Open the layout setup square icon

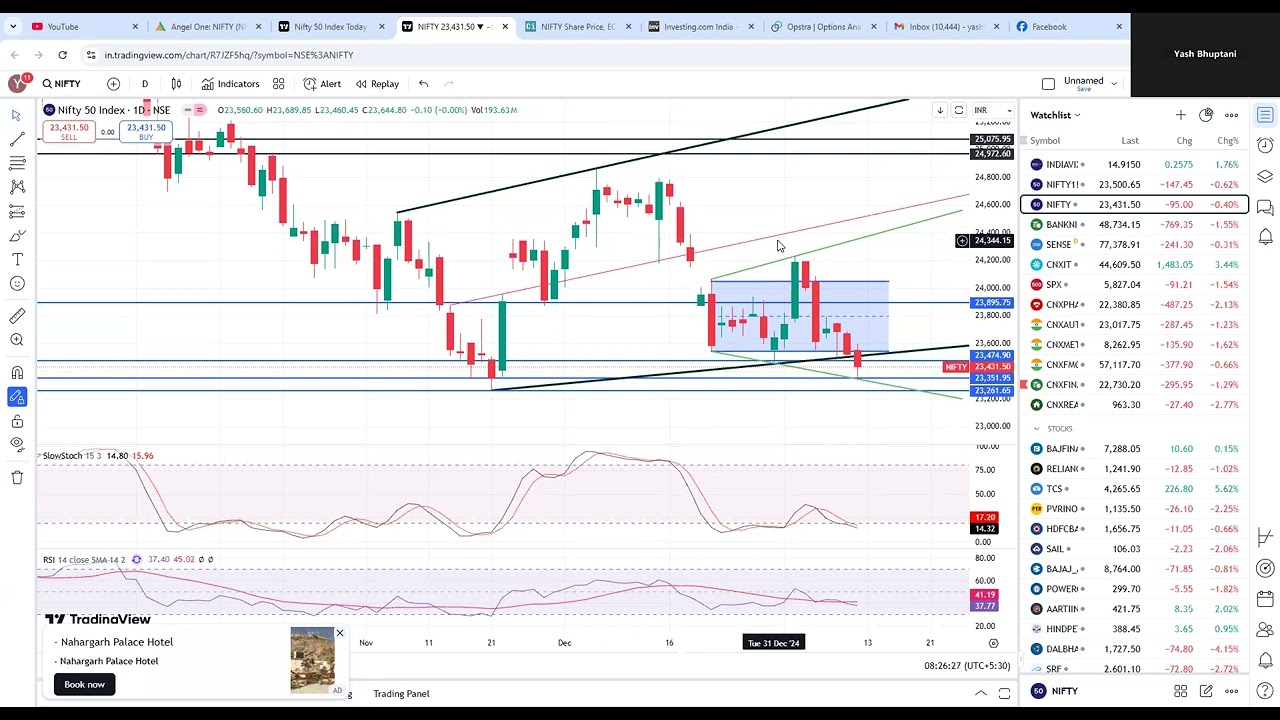(x=1048, y=84)
